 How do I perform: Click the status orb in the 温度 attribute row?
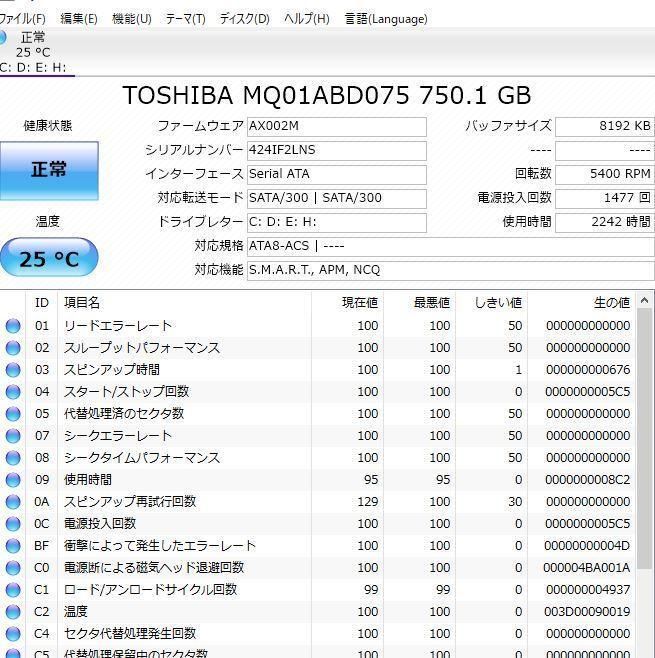click(13, 612)
